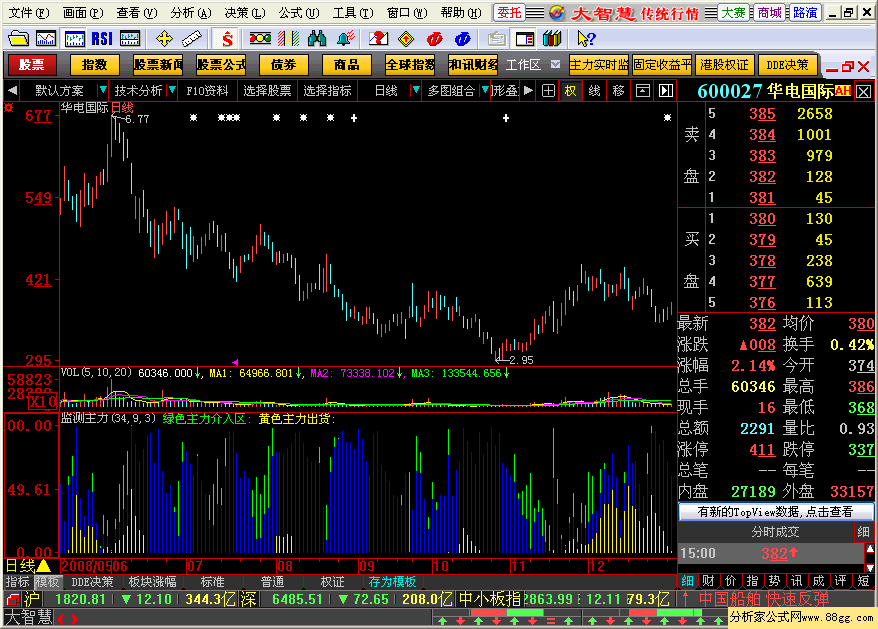Click 选择股票 in the chart toolbar
The width and height of the screenshot is (878, 629).
(x=267, y=90)
